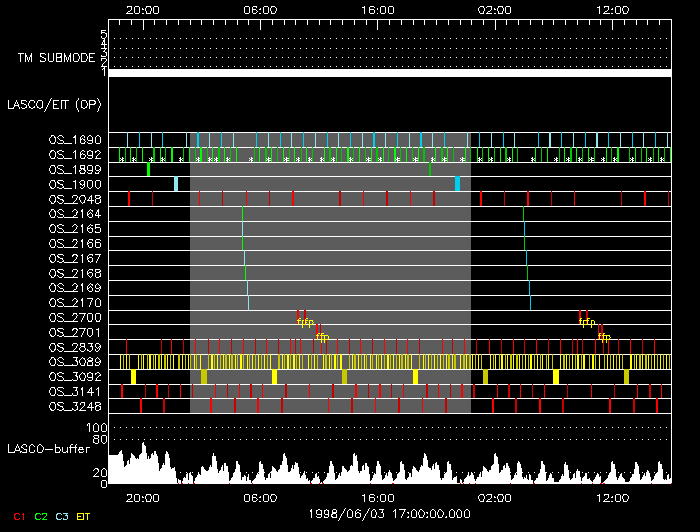Click the 20:00 label on the bottom axis

[142, 498]
